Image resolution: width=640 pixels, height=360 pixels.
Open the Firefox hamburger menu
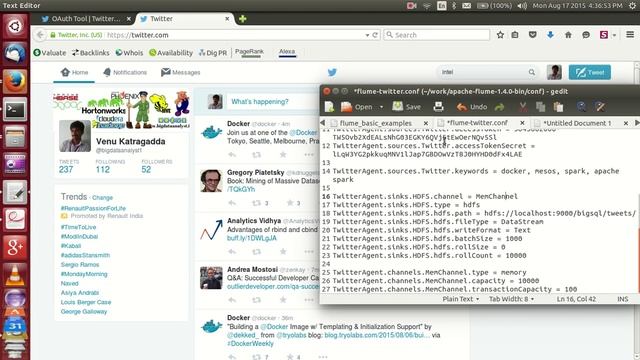[630, 35]
